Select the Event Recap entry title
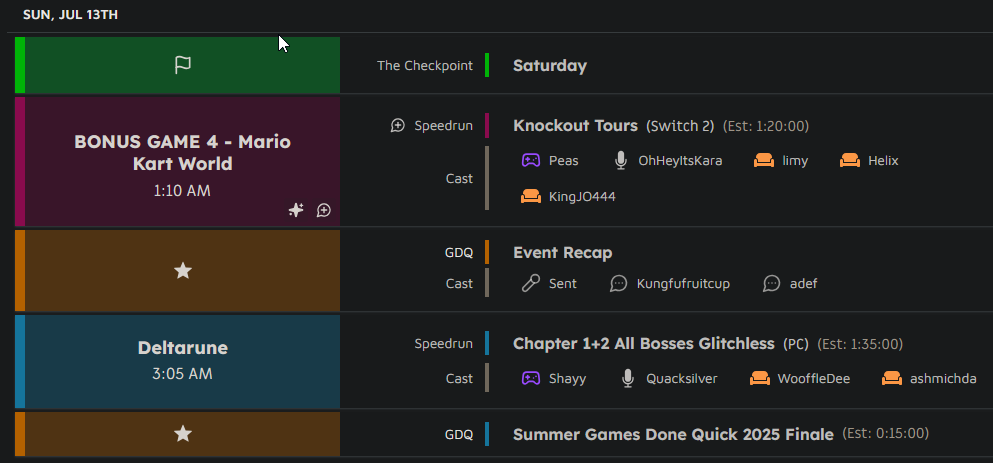The image size is (993, 463). [562, 253]
